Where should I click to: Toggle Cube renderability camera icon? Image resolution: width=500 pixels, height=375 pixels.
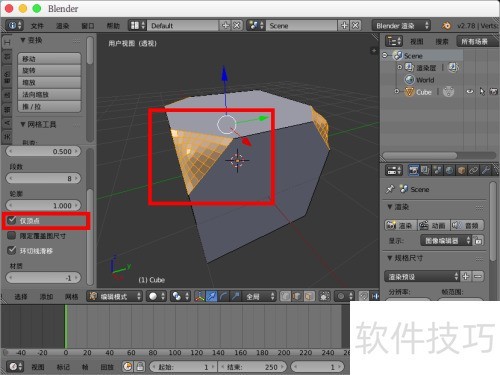coord(494,91)
